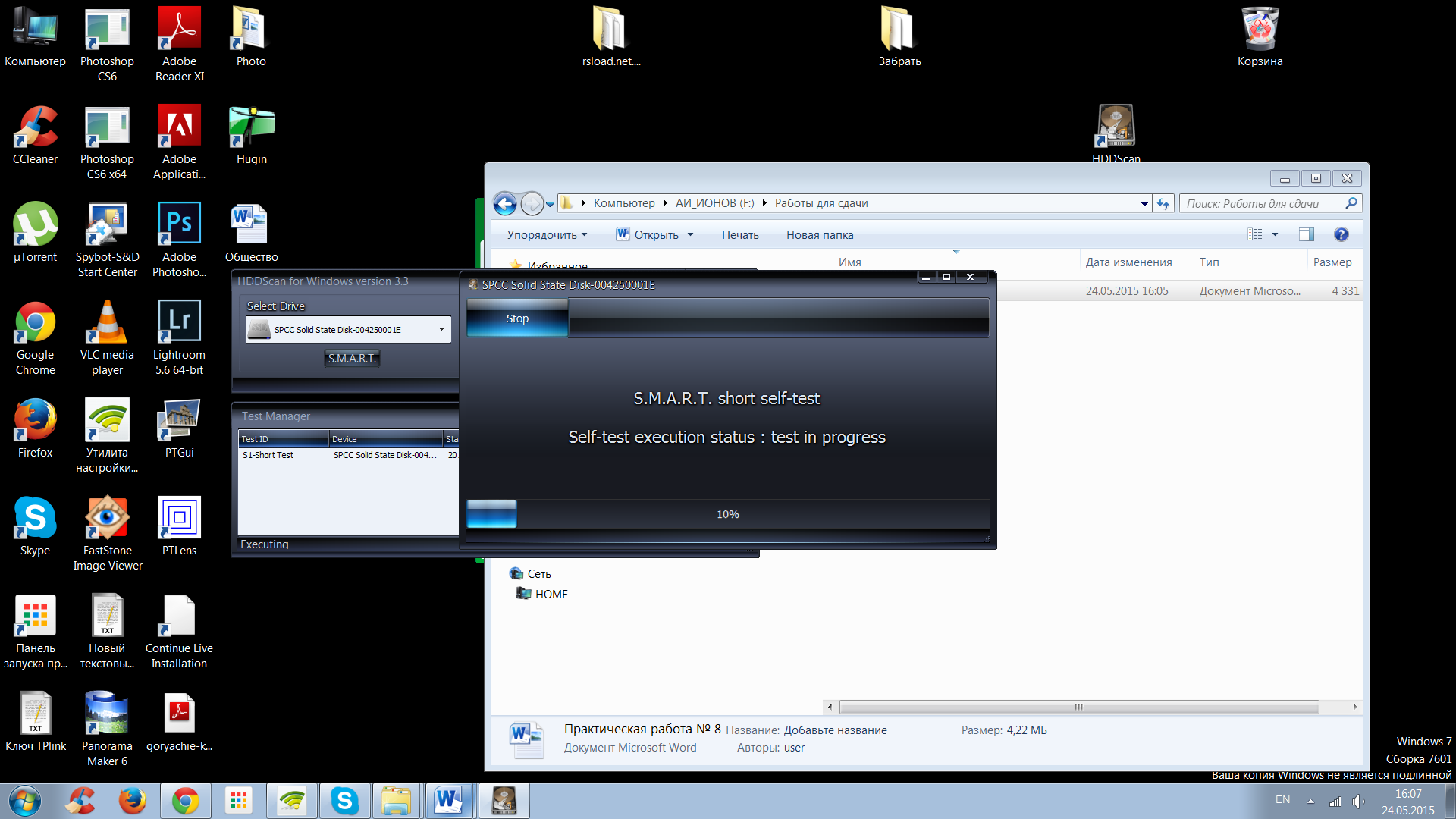Open recent locations dropdown arrow

(x=551, y=204)
